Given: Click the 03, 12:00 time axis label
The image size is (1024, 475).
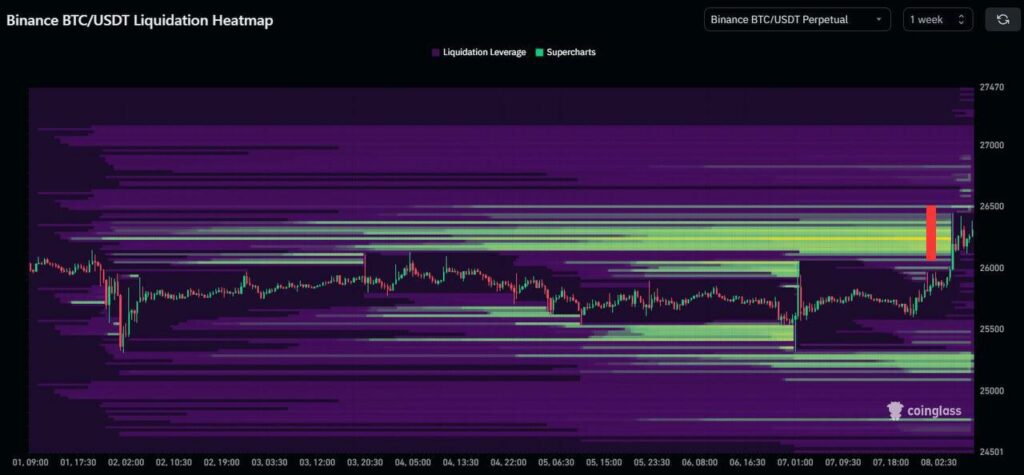Looking at the screenshot, I should click(x=317, y=463).
